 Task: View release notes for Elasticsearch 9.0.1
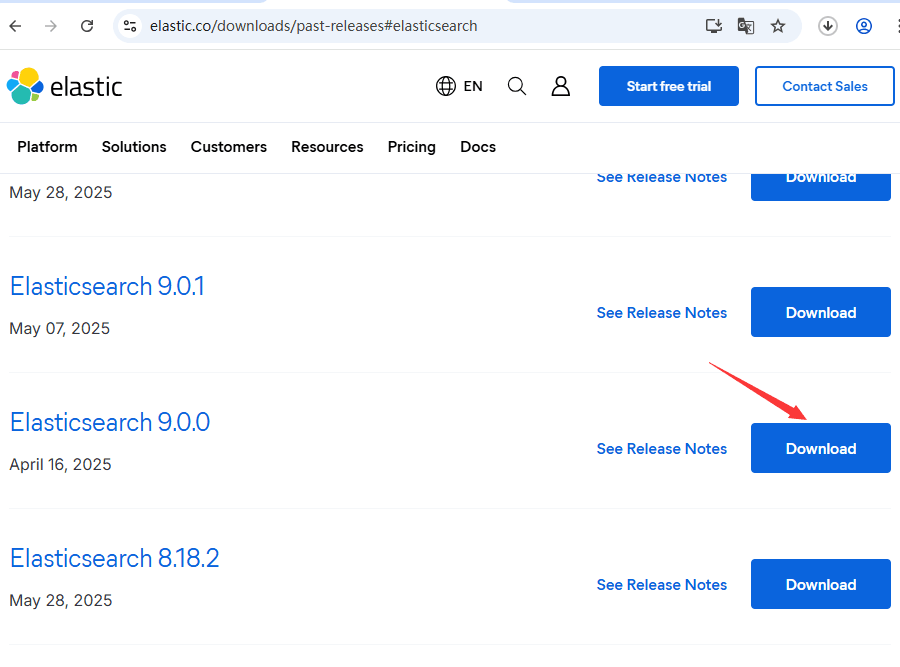[x=662, y=313]
